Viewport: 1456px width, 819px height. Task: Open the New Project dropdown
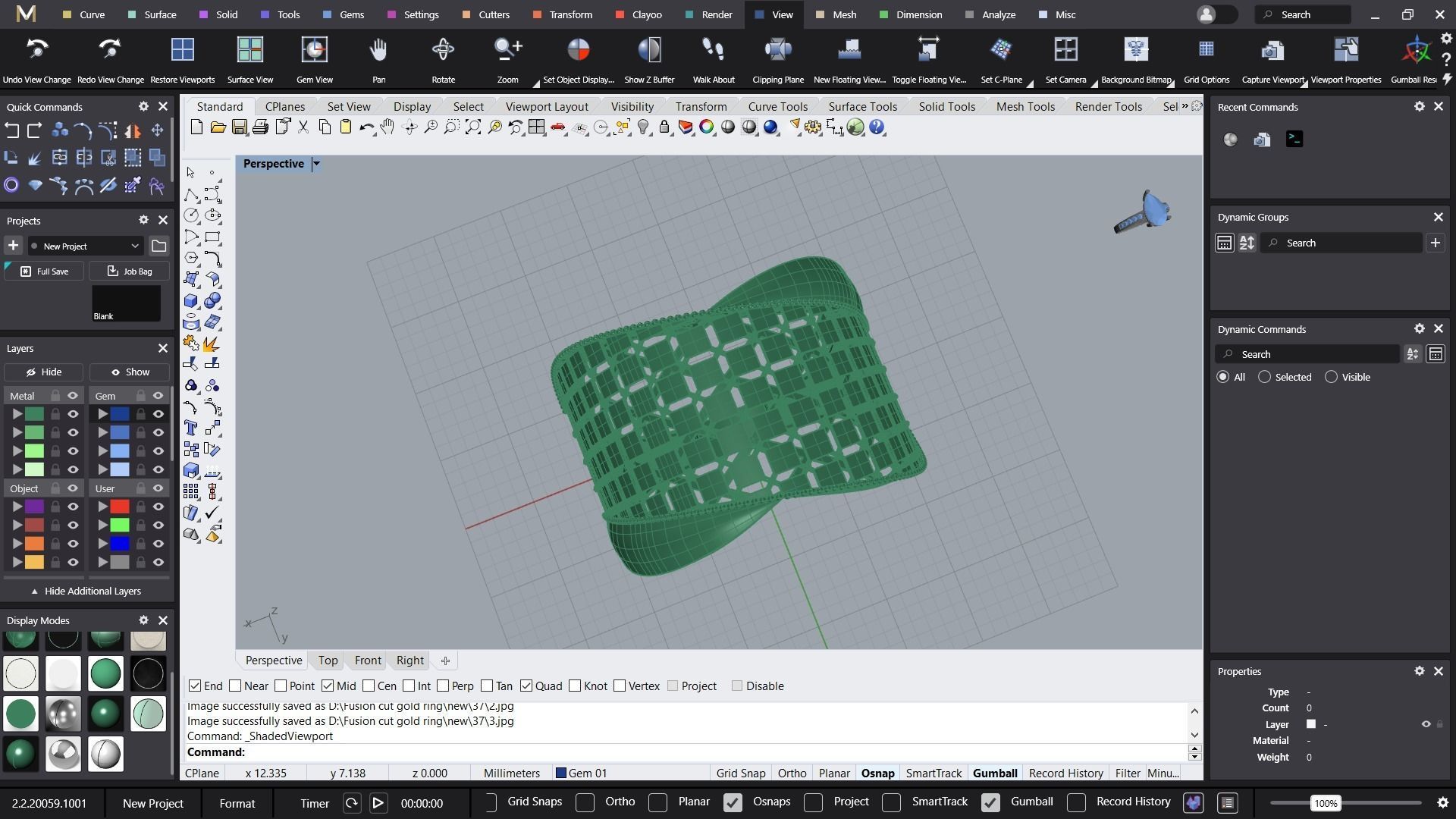pos(85,246)
